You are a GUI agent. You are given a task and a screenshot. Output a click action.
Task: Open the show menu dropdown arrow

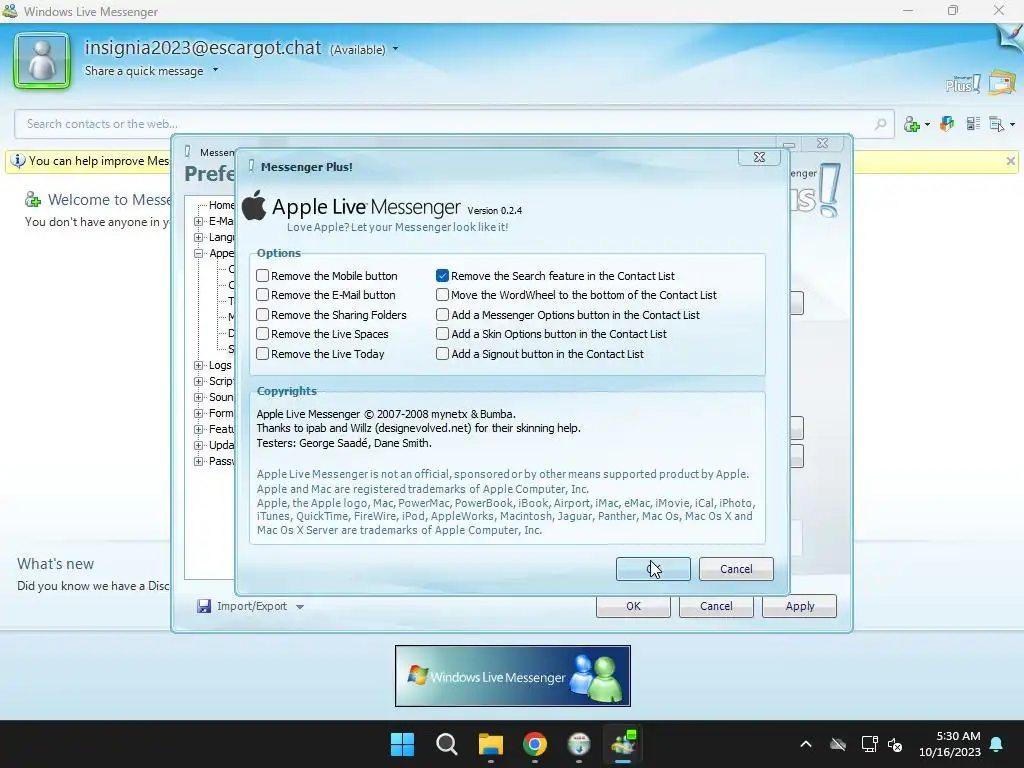pyautogui.click(x=1012, y=124)
